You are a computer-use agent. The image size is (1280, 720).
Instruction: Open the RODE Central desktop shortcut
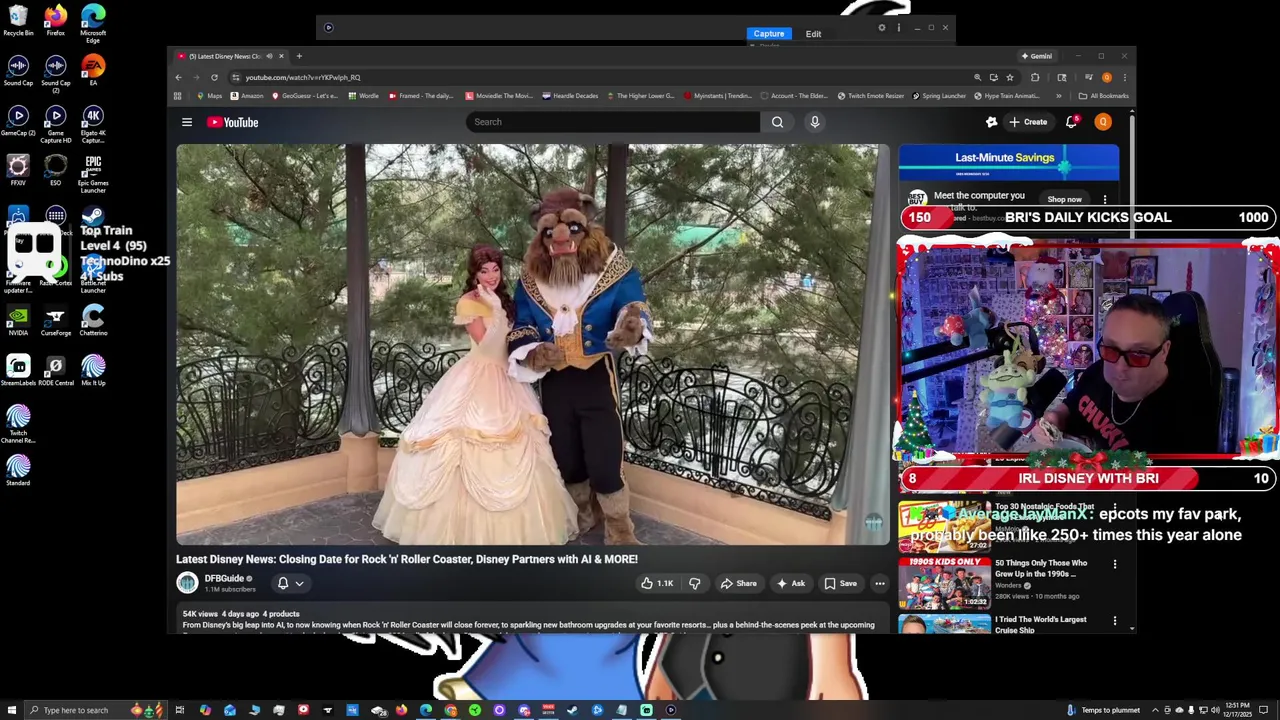[x=55, y=371]
